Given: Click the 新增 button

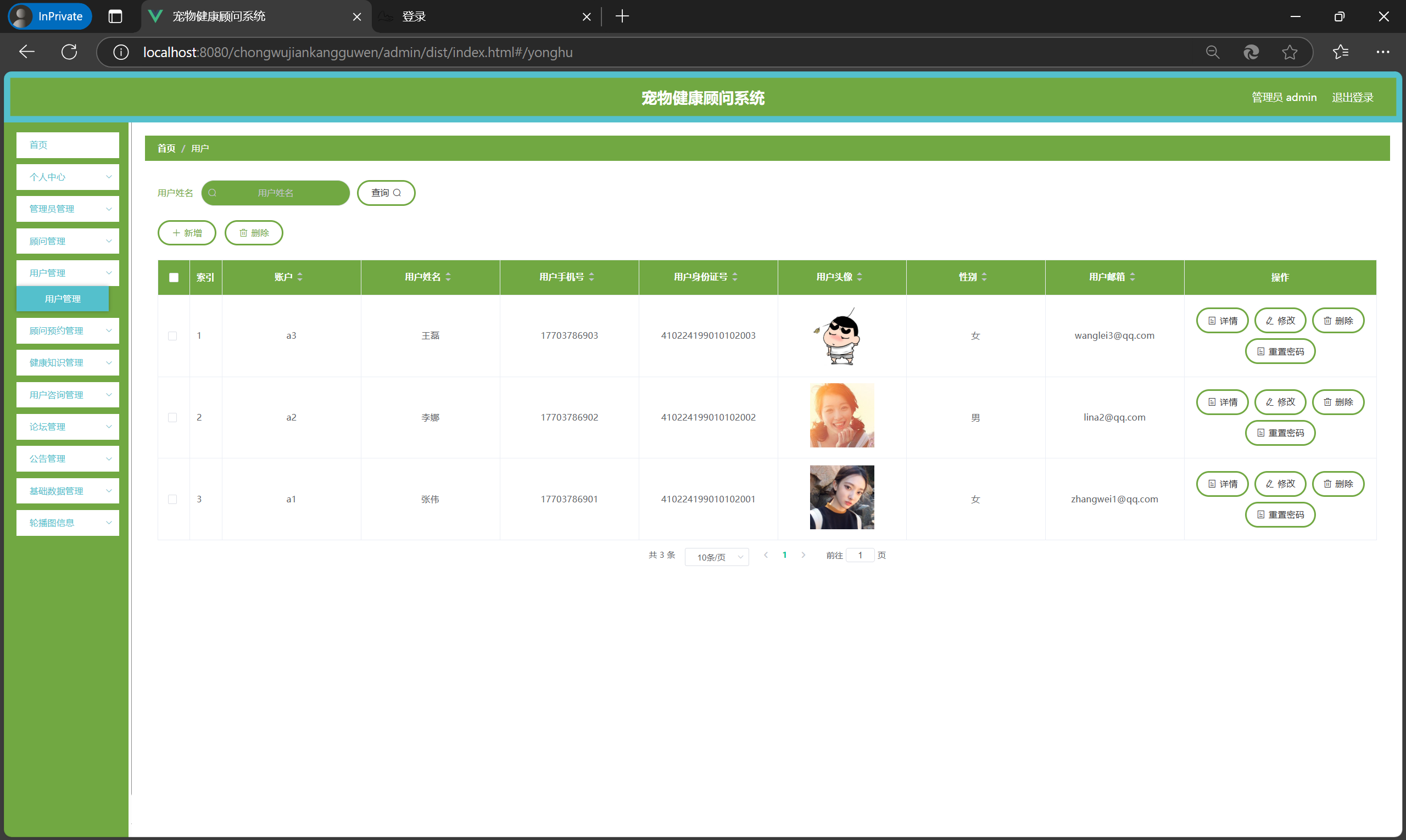Looking at the screenshot, I should pyautogui.click(x=187, y=233).
